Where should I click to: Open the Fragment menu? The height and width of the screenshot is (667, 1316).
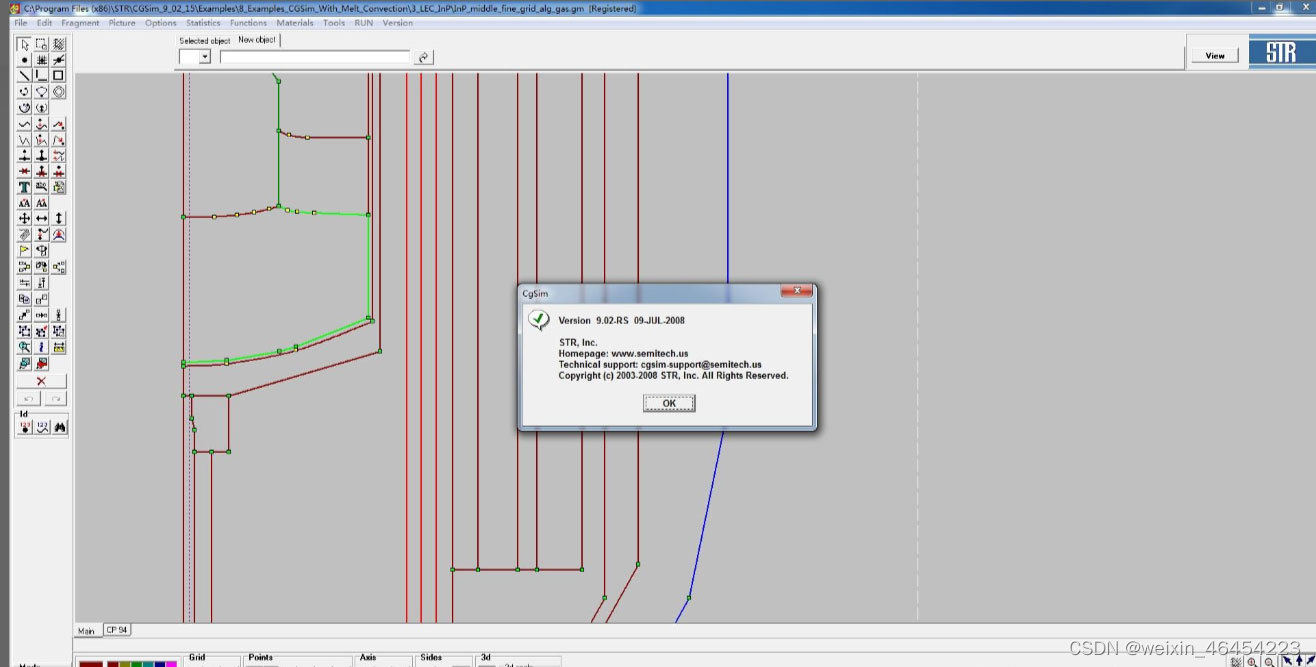click(80, 22)
